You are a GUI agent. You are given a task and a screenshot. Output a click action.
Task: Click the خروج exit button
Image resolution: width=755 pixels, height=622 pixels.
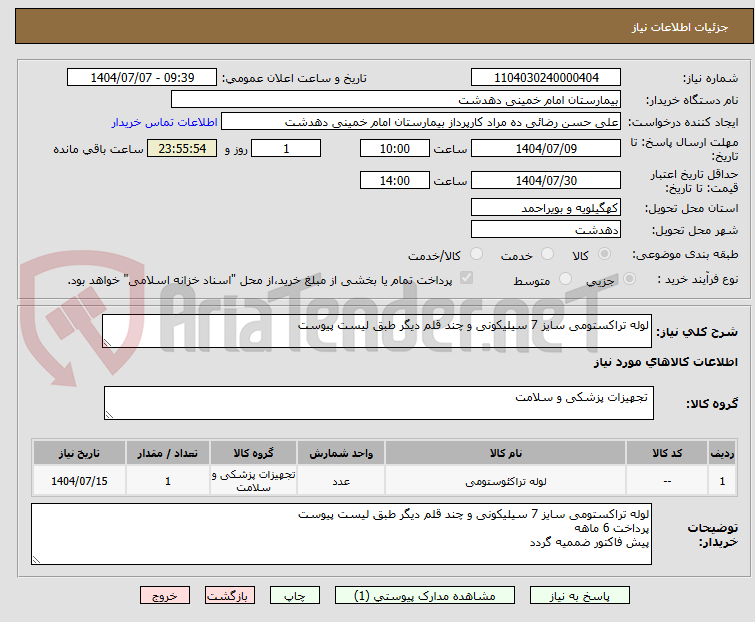(x=165, y=596)
